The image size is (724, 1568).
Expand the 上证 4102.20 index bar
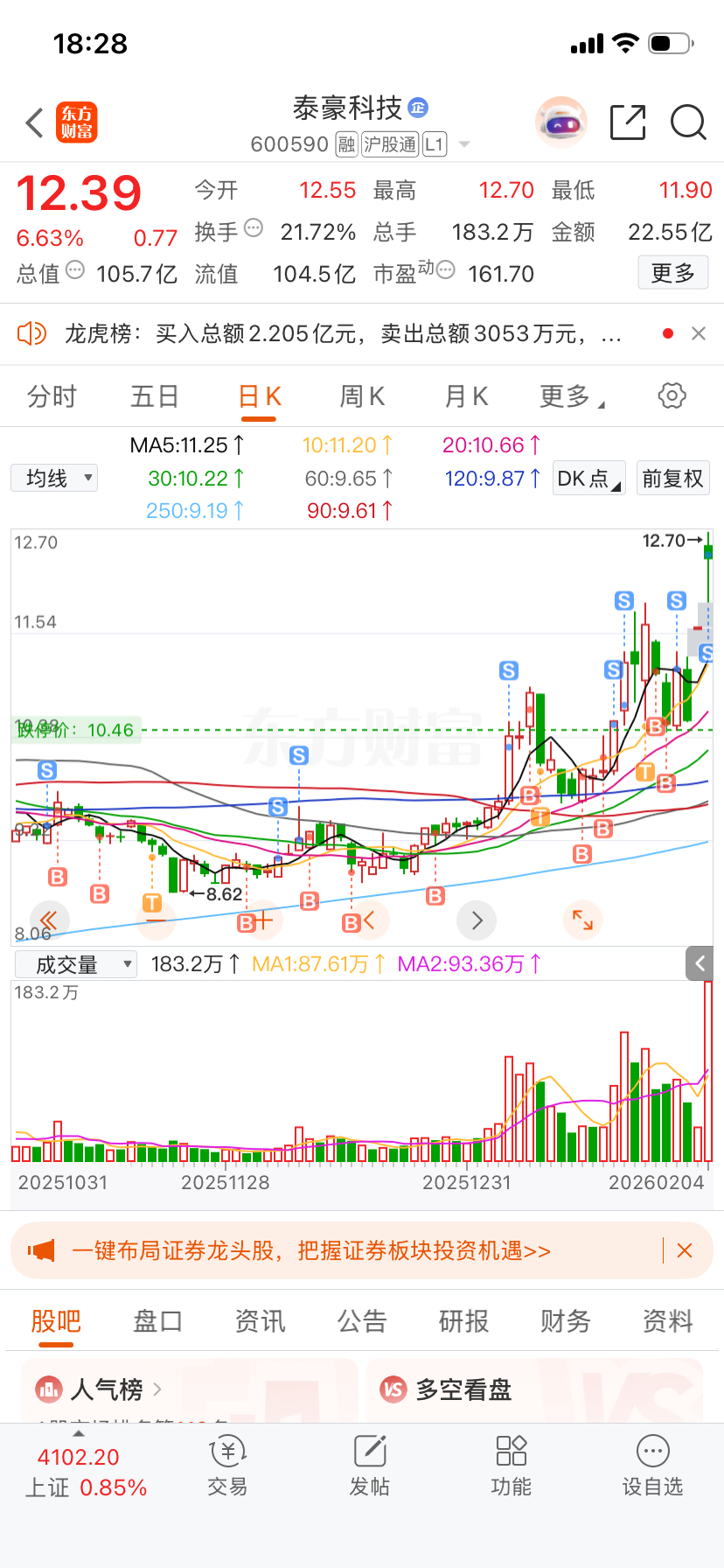(85, 1470)
